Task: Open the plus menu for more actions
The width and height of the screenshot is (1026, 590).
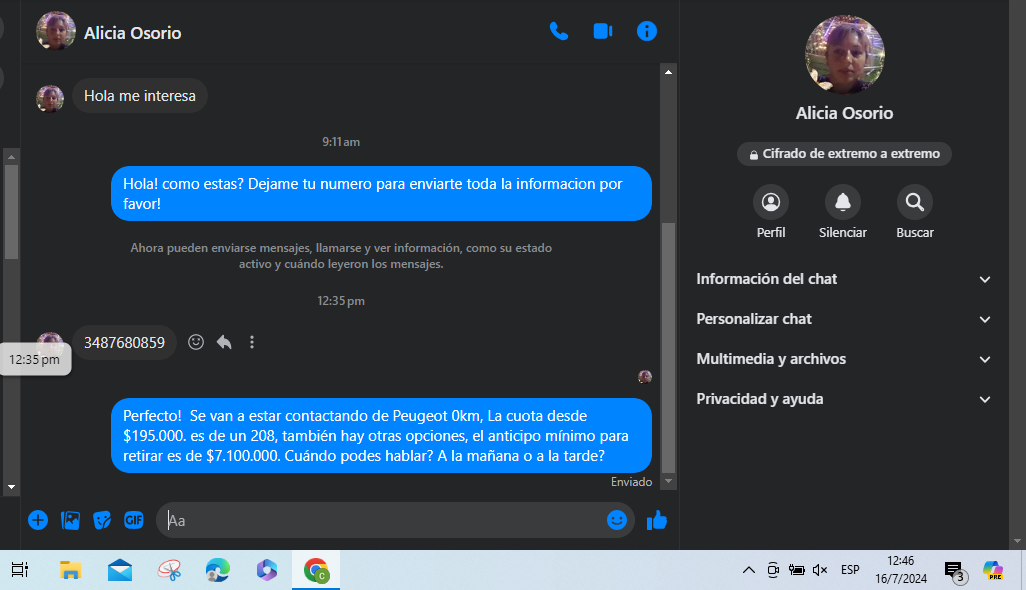Action: click(38, 520)
